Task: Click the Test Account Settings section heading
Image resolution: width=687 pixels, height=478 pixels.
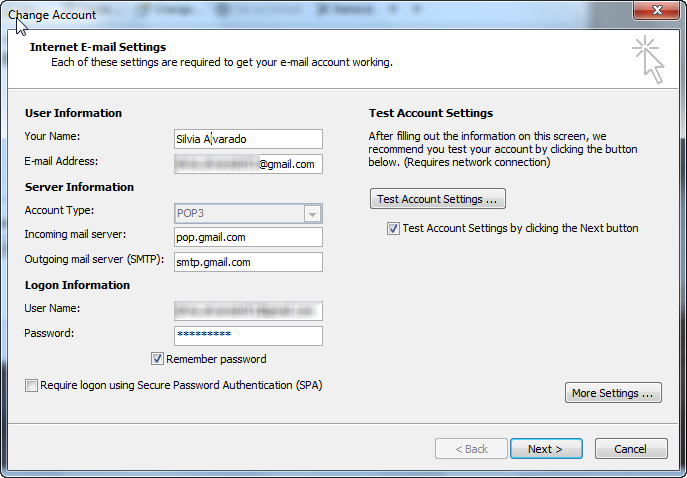Action: pos(430,113)
